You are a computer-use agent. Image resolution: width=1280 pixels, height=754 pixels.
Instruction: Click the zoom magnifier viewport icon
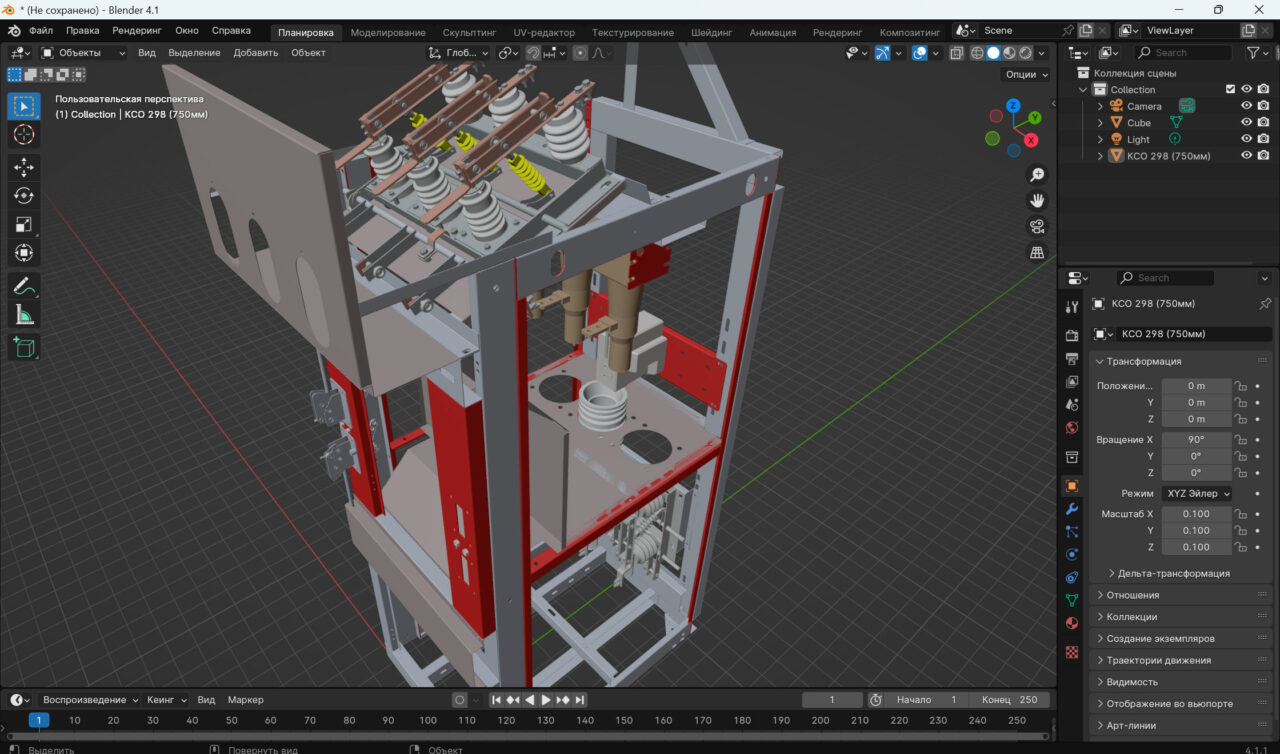(x=1037, y=175)
